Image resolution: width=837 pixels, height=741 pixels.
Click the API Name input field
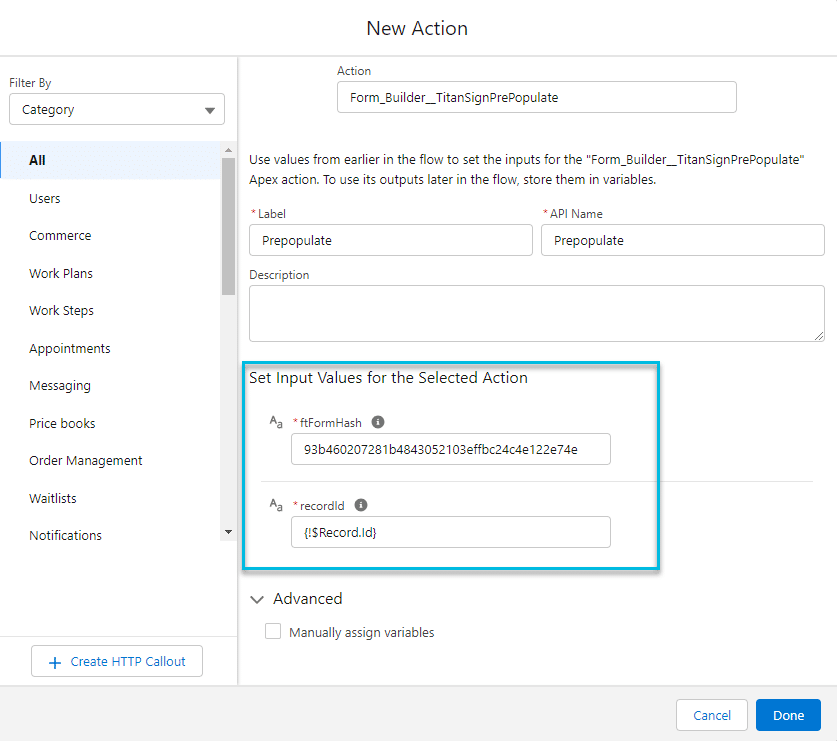click(x=682, y=240)
